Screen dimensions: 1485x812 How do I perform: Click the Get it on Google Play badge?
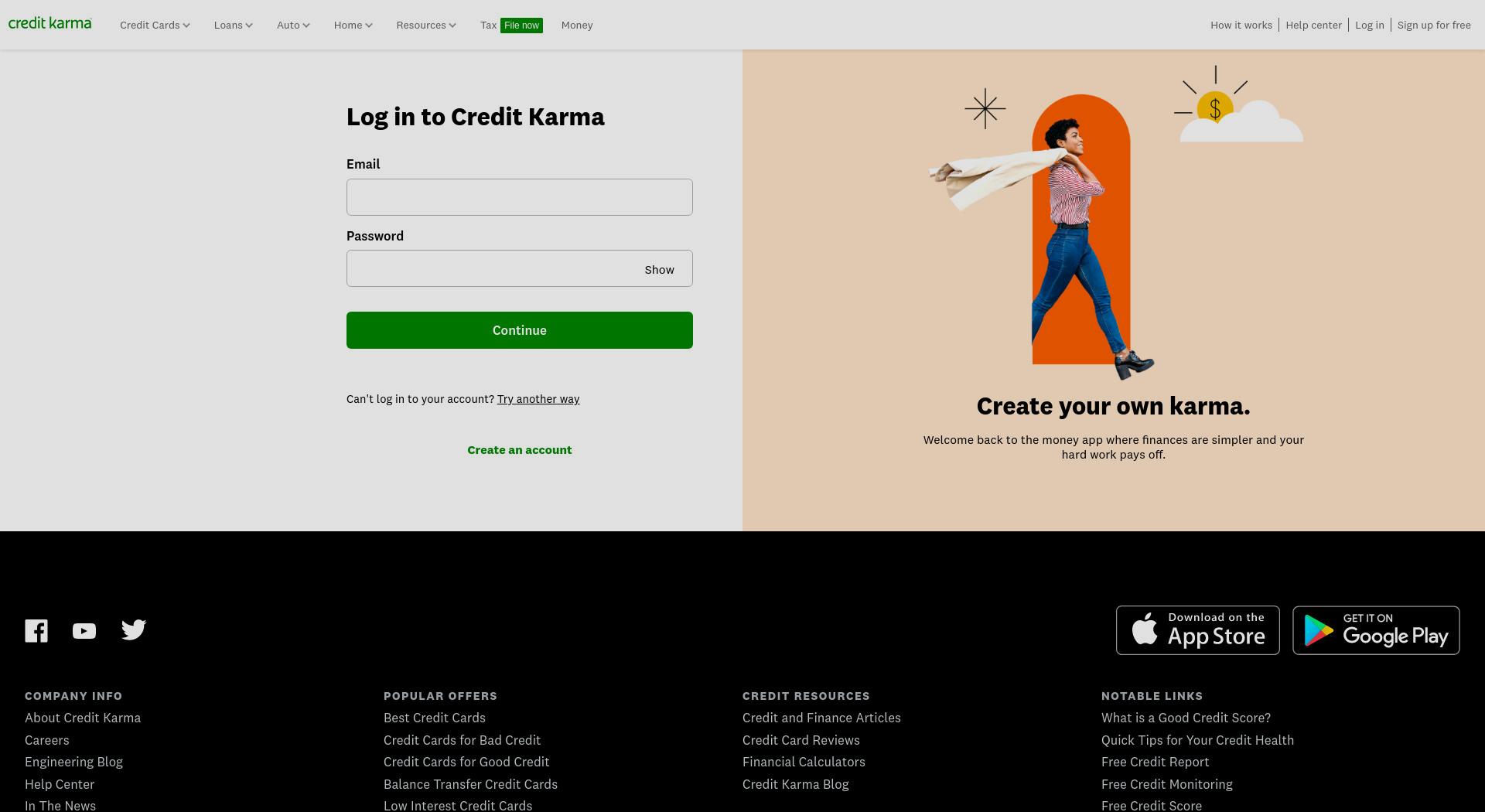[1376, 630]
